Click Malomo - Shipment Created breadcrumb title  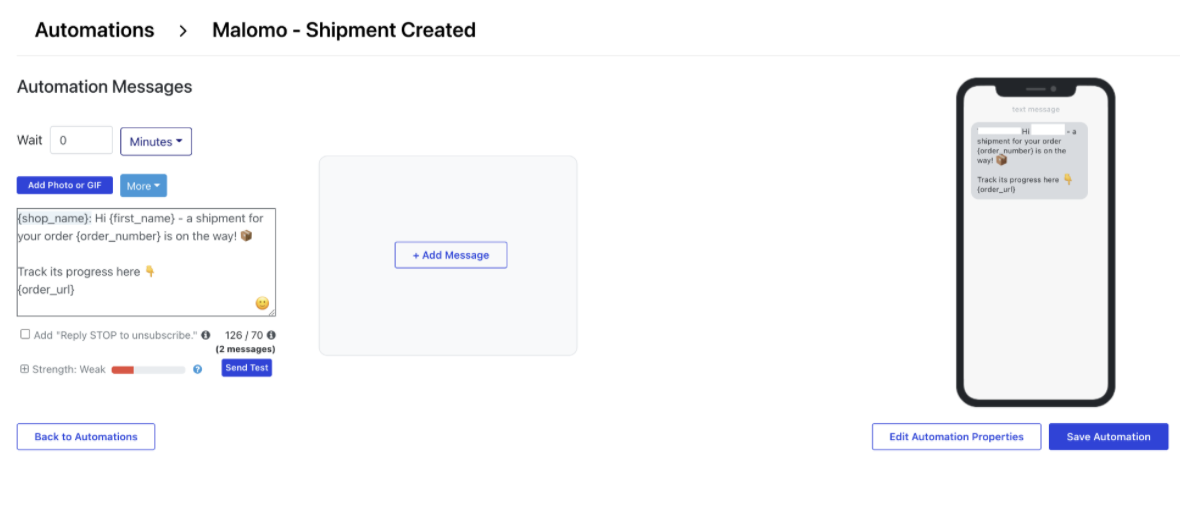343,30
